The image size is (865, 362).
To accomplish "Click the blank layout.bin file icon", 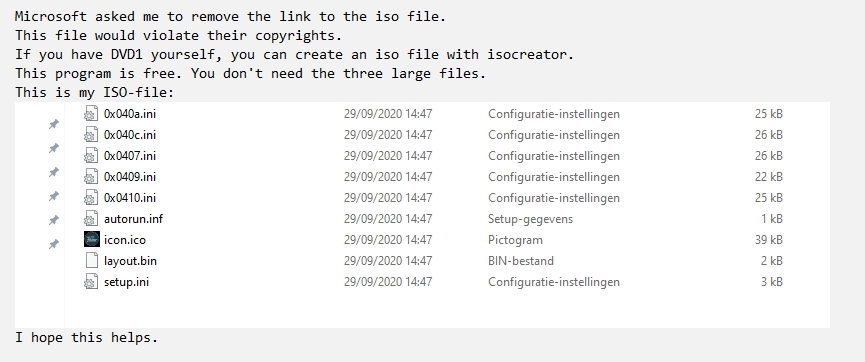I will point(91,260).
